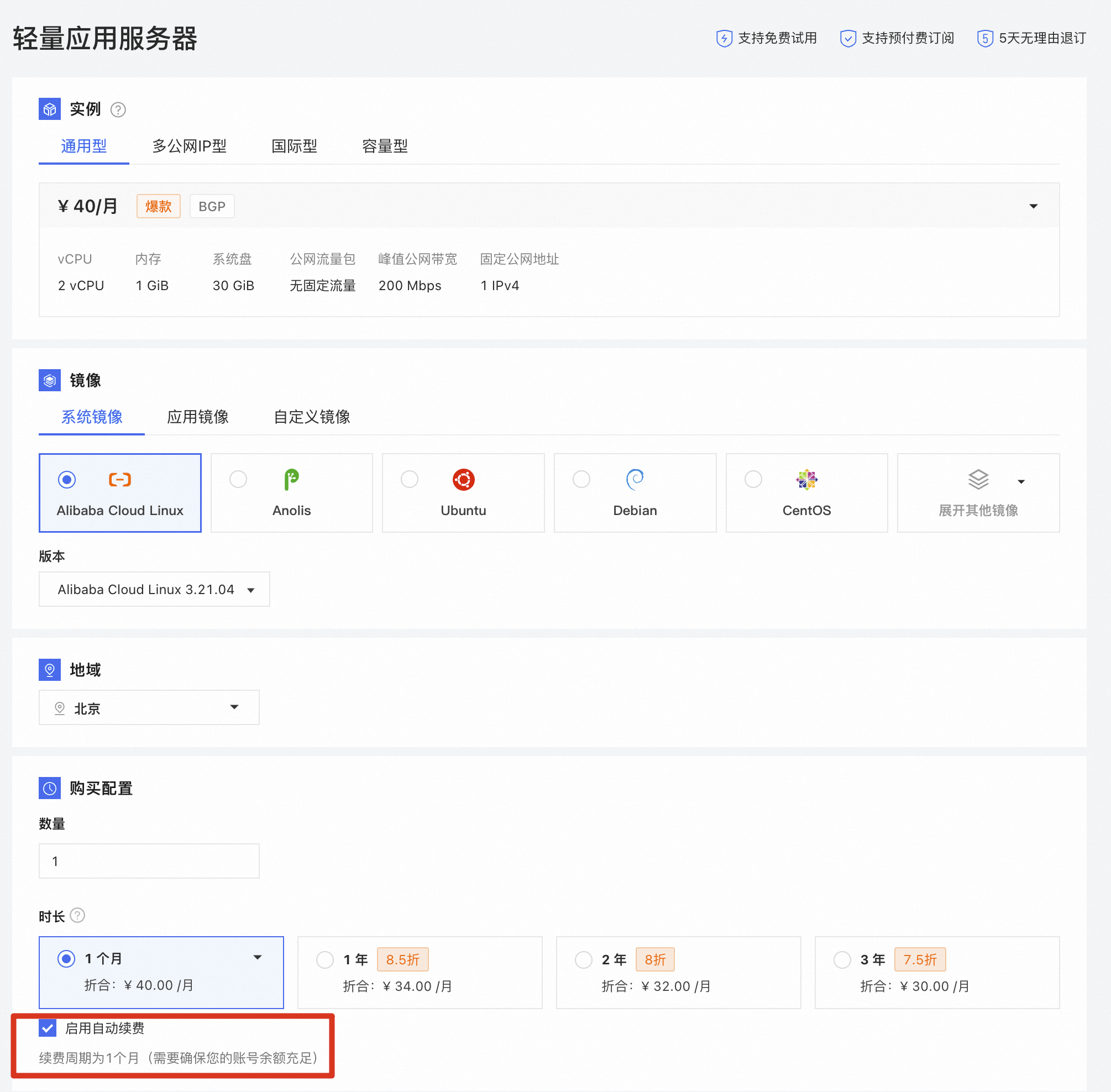Expand the ¥40/月 instance plan dropdown arrow

(x=1034, y=206)
